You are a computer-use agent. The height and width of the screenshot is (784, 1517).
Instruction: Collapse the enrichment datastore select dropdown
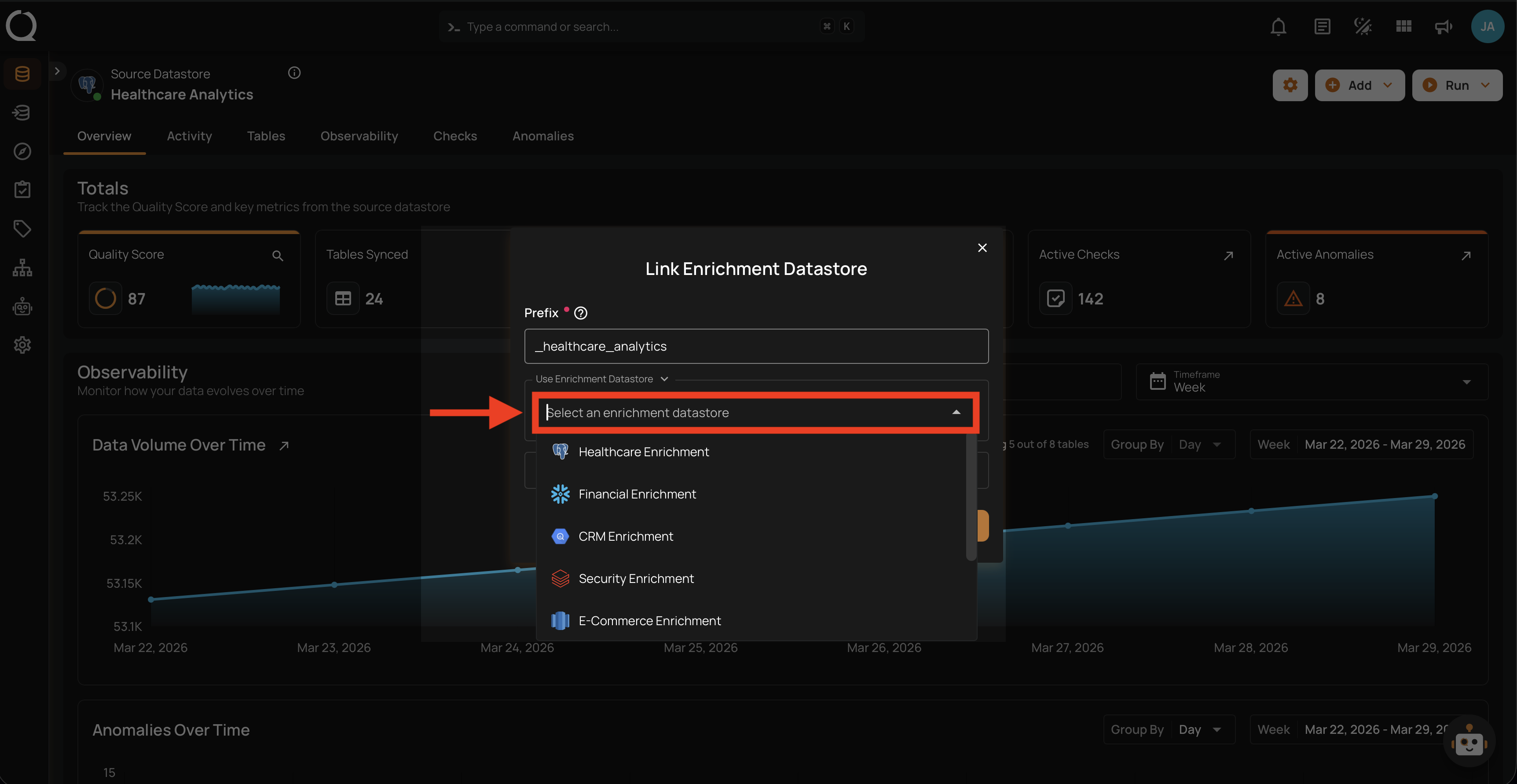[x=956, y=412]
